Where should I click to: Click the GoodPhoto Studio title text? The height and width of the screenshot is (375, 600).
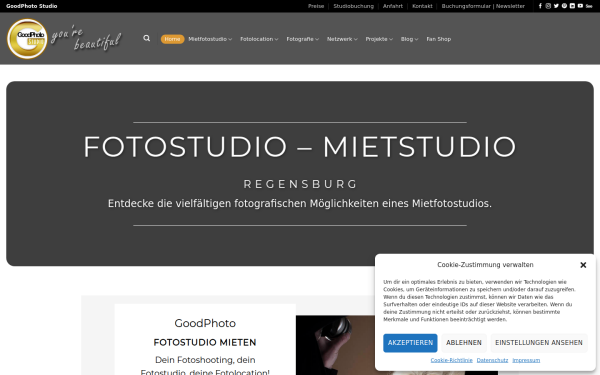click(32, 6)
